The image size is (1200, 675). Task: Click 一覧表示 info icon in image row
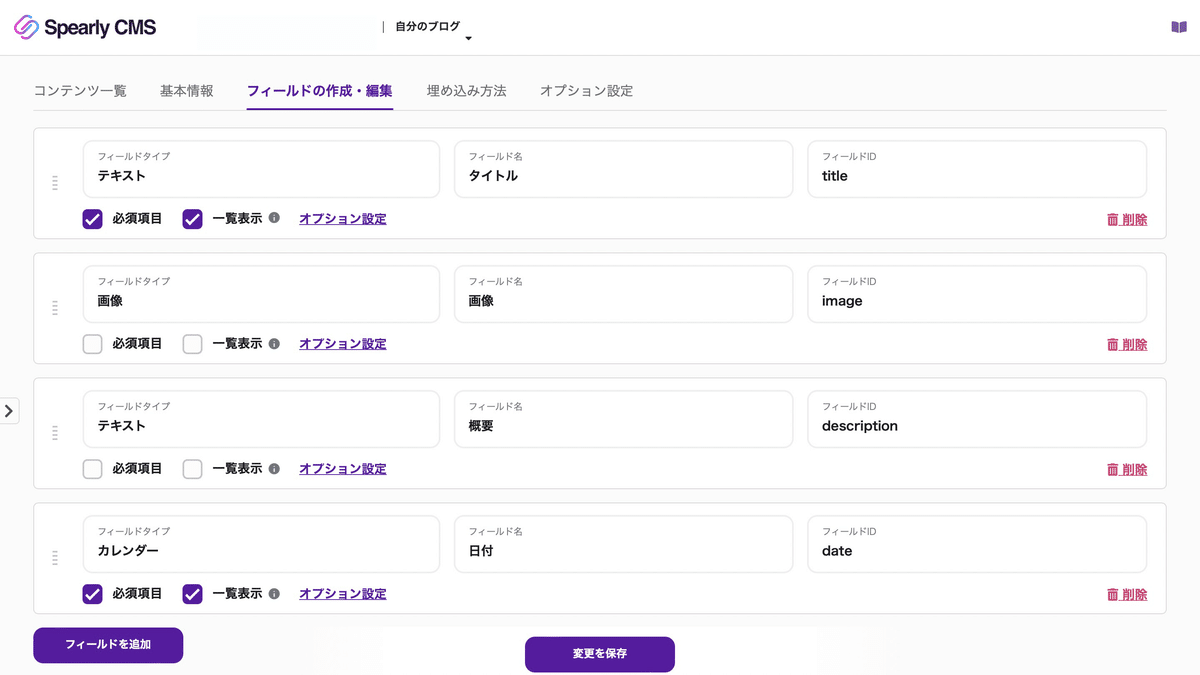pyautogui.click(x=275, y=343)
